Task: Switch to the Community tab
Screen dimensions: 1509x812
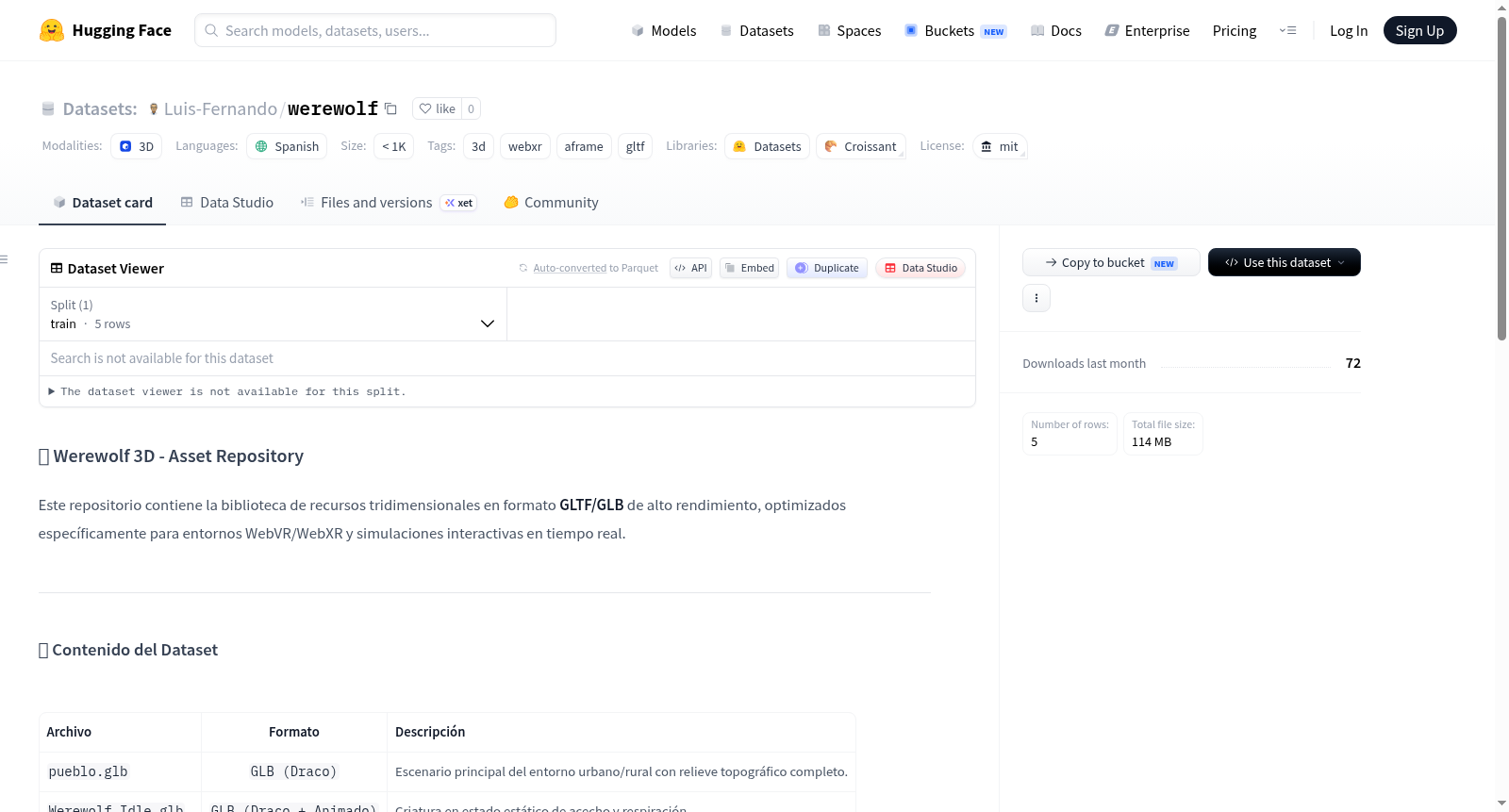Action: tap(552, 203)
